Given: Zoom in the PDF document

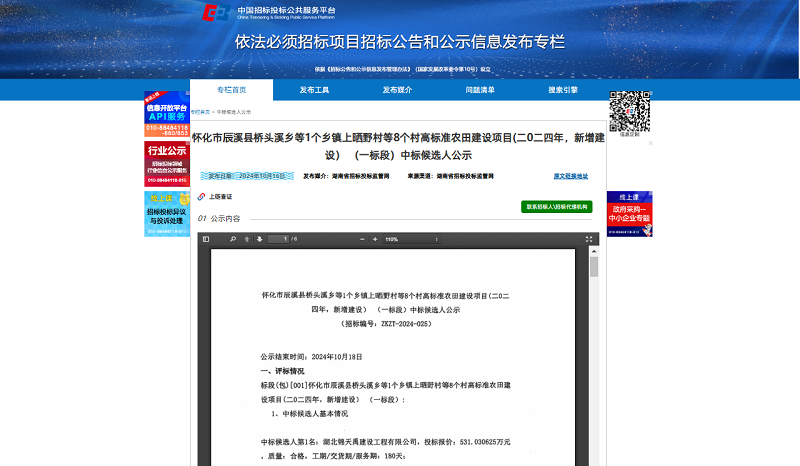Looking at the screenshot, I should [374, 239].
